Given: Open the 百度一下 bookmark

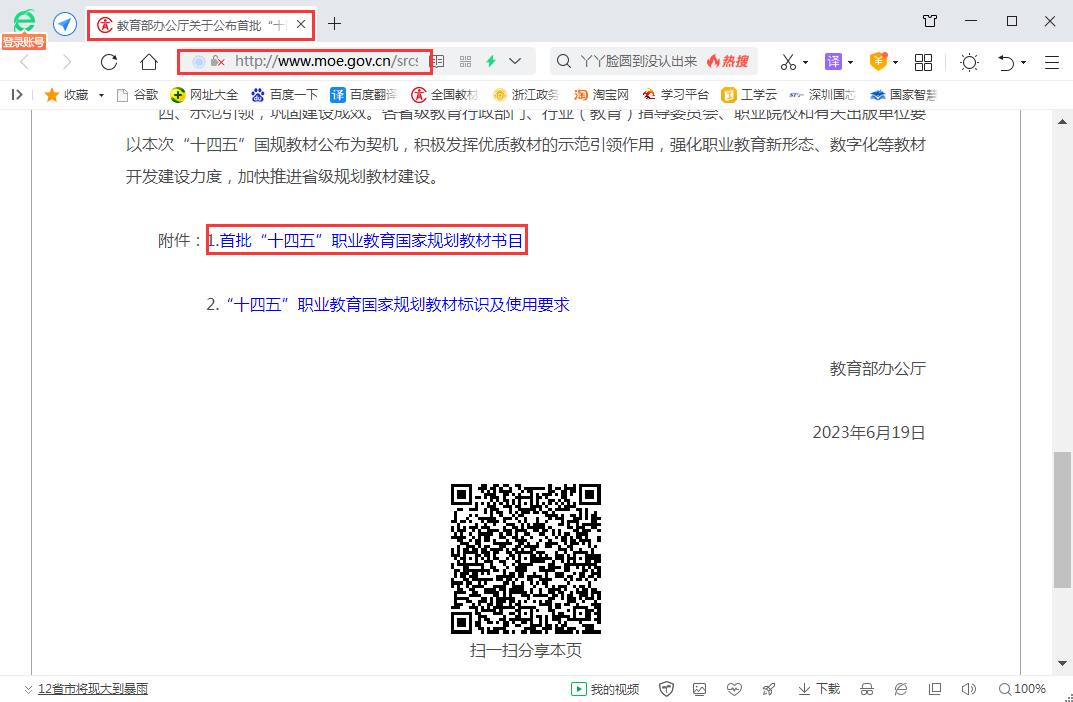Looking at the screenshot, I should coord(284,95).
